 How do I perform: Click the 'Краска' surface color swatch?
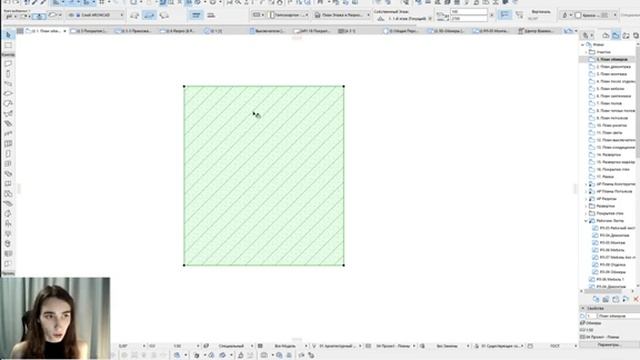(x=604, y=15)
